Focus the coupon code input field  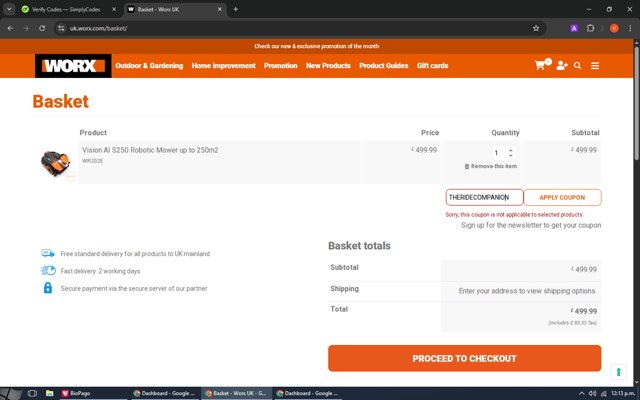[484, 198]
